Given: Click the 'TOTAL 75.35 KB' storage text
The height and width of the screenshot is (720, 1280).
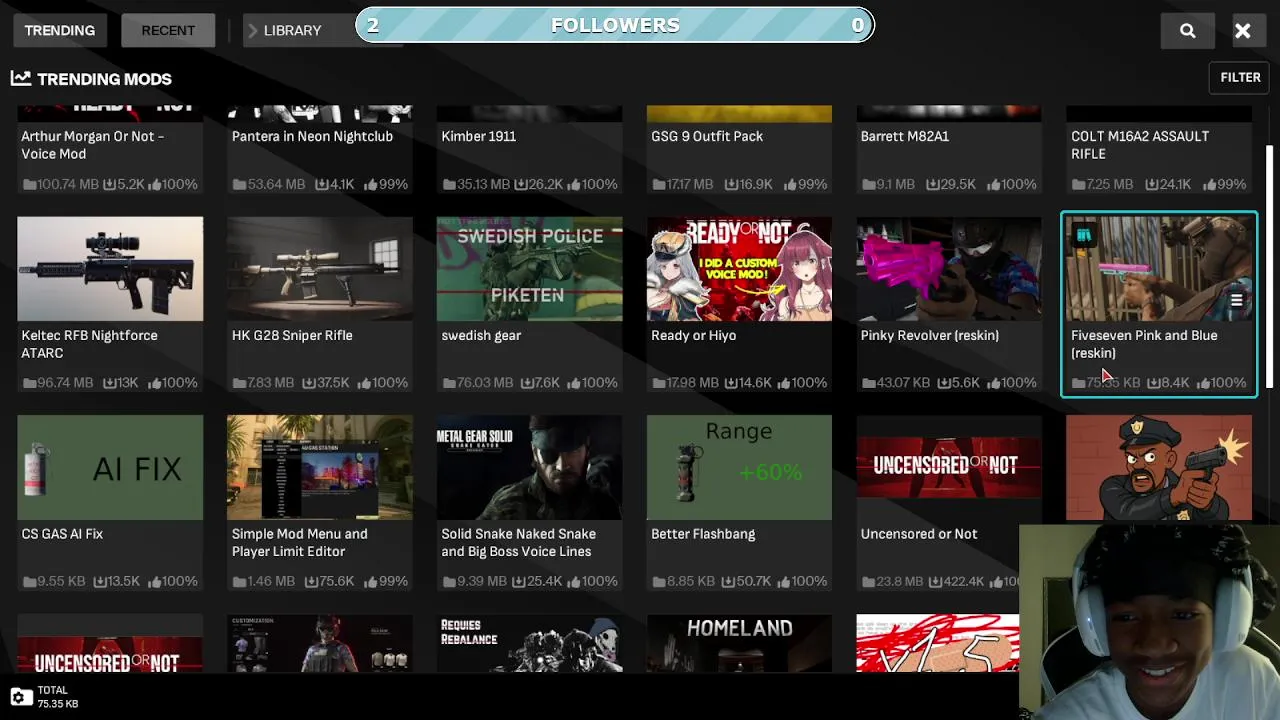Looking at the screenshot, I should pyautogui.click(x=58, y=697).
